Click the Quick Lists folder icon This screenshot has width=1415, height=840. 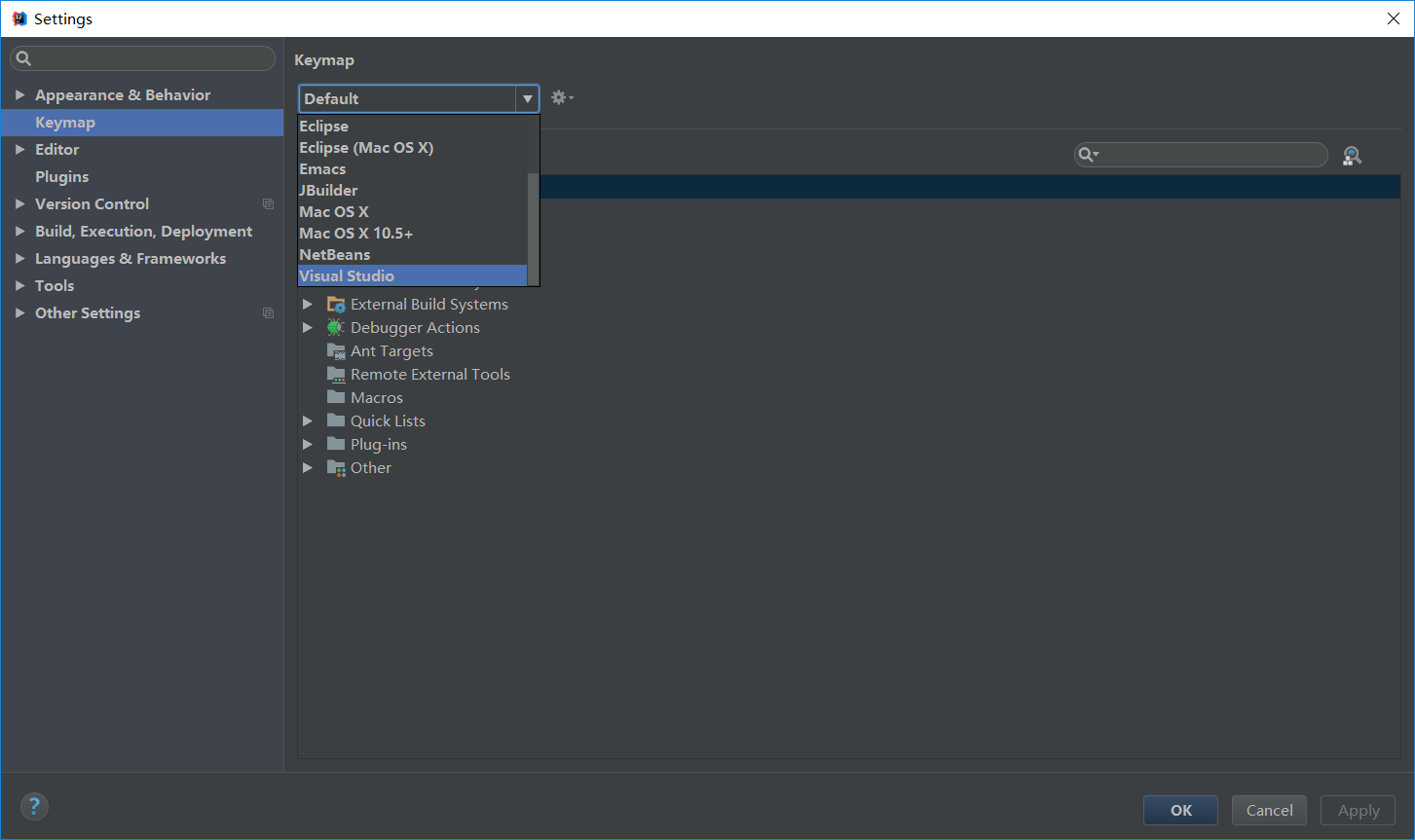pyautogui.click(x=336, y=420)
